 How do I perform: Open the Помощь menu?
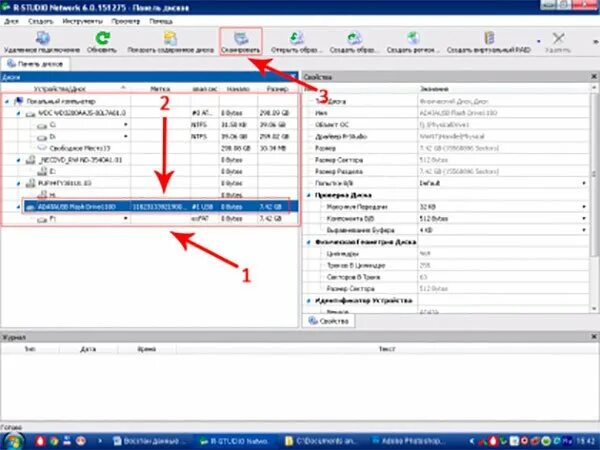click(x=161, y=21)
